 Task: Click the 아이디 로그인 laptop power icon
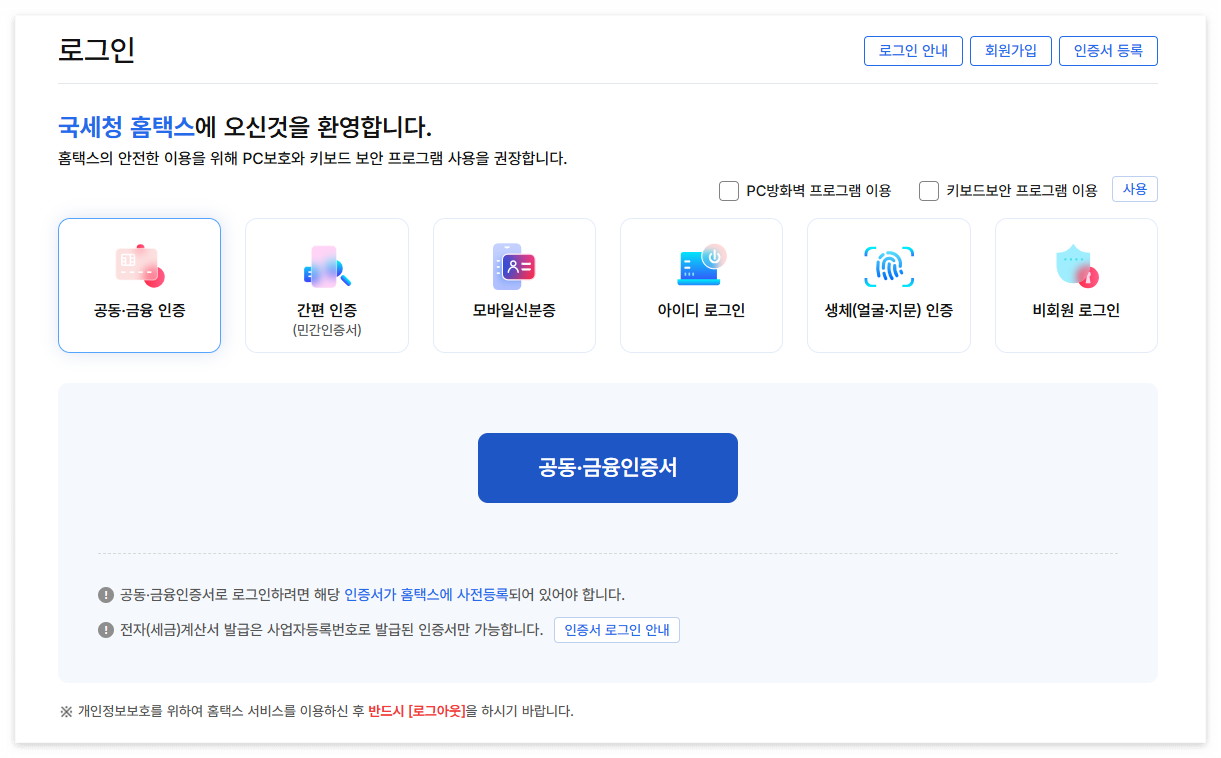[702, 265]
